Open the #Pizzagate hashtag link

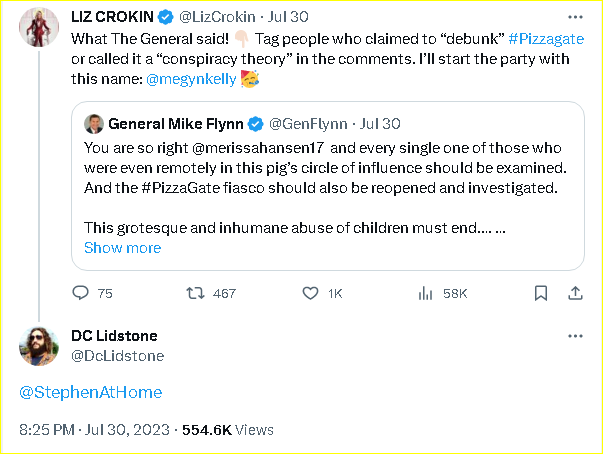pos(544,38)
